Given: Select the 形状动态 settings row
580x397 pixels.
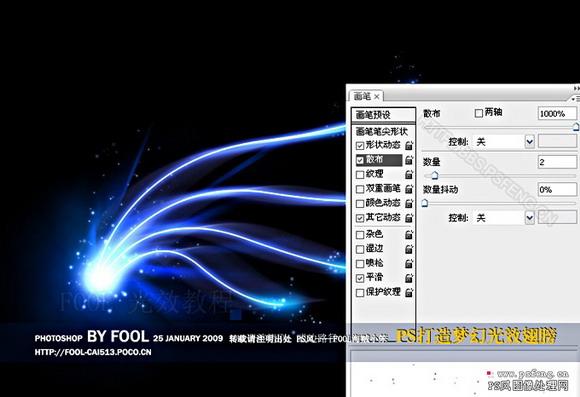Looking at the screenshot, I should tap(383, 145).
